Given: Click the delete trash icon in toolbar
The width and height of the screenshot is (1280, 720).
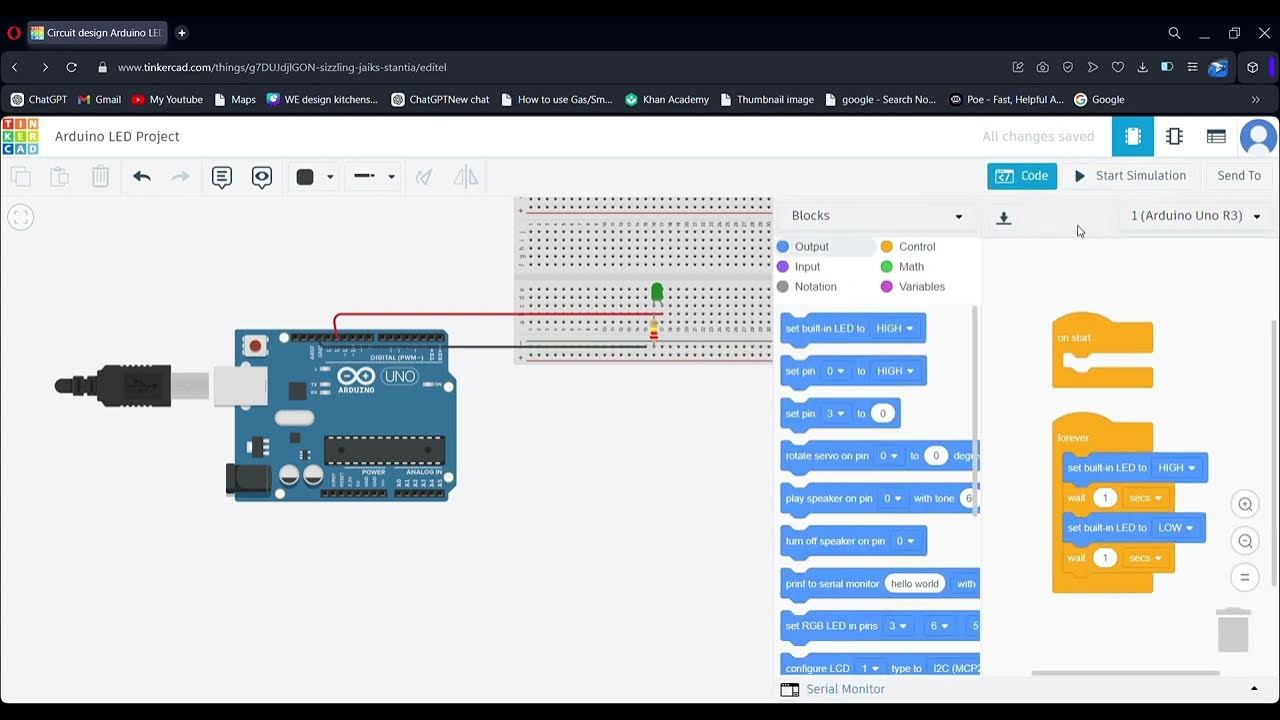Looking at the screenshot, I should click(x=100, y=177).
